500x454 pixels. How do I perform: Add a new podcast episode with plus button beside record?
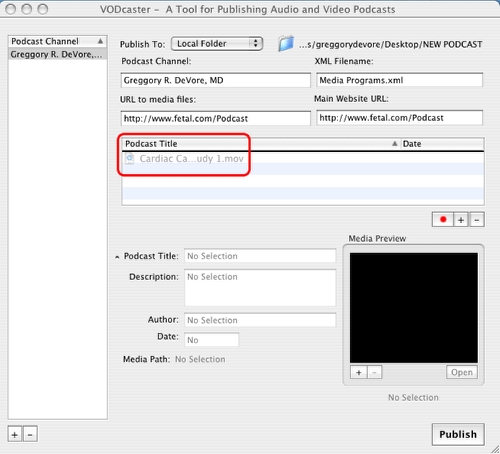click(x=461, y=220)
